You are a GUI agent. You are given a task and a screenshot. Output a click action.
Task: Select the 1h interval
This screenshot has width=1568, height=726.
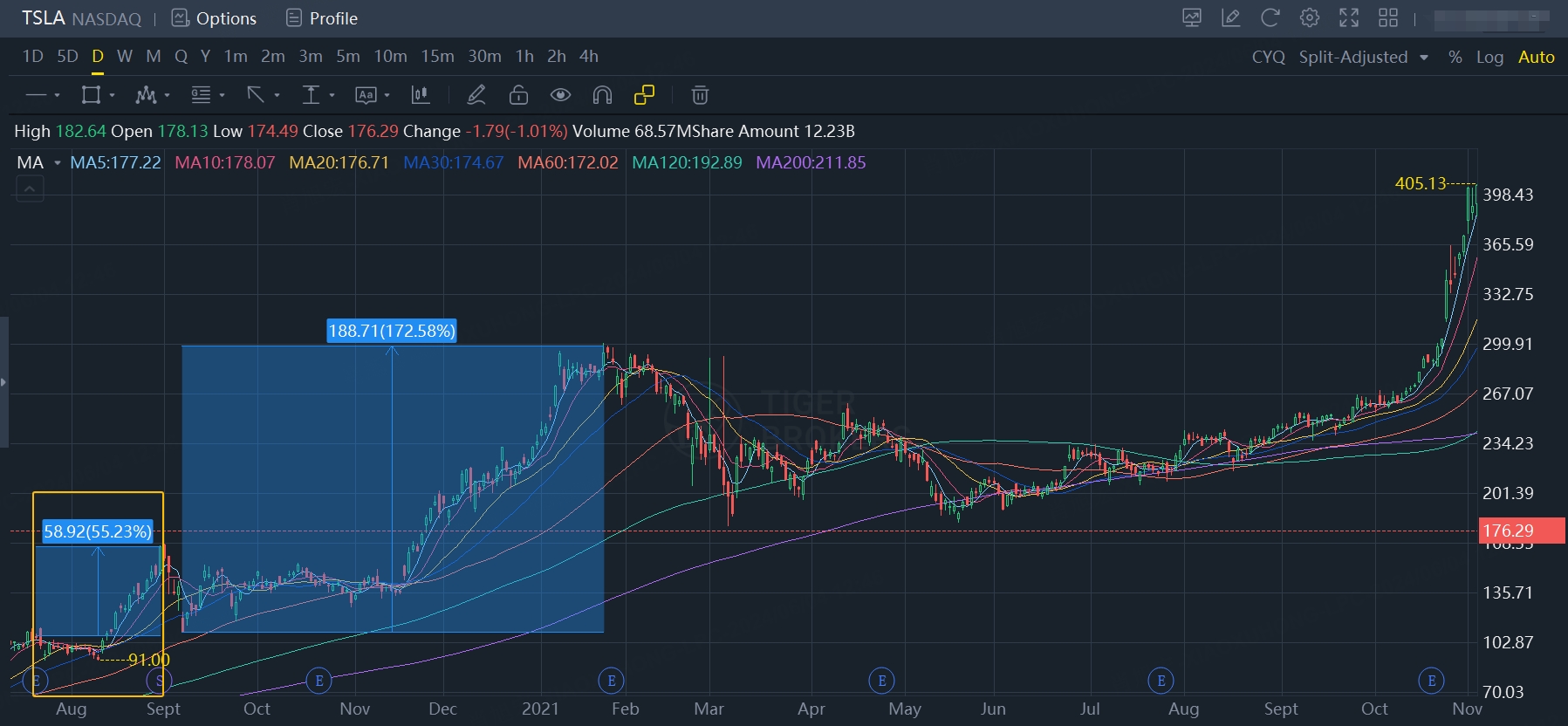tap(524, 57)
